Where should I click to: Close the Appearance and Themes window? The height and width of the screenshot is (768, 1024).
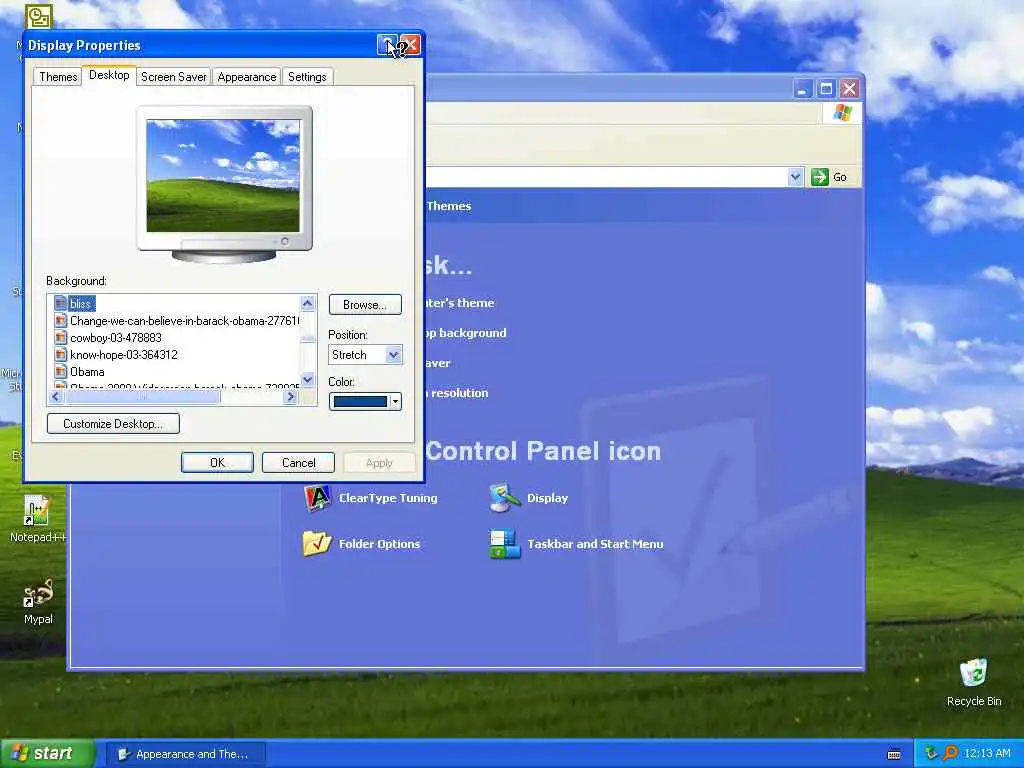[x=848, y=88]
